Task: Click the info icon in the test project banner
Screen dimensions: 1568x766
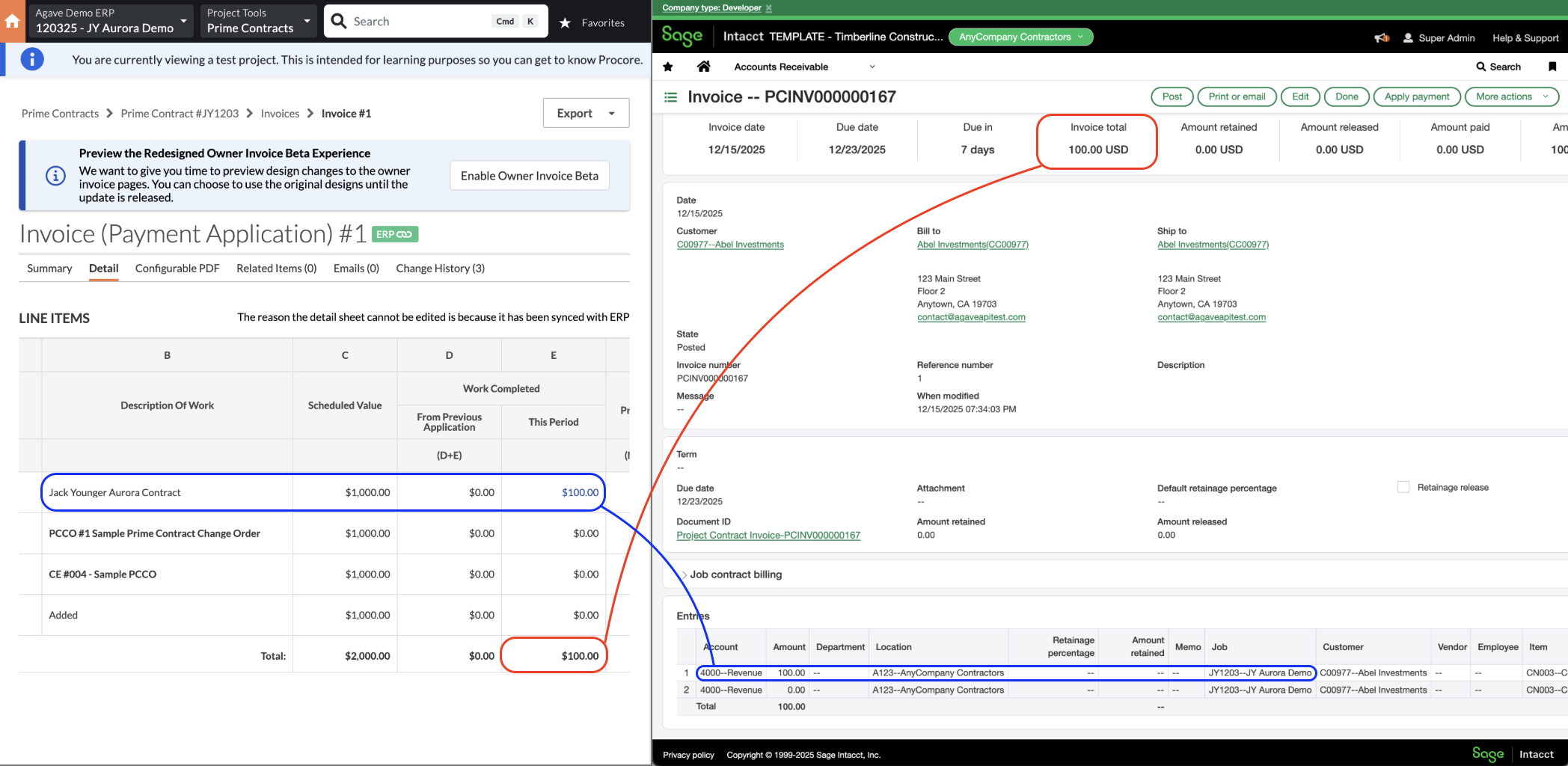Action: coord(32,60)
